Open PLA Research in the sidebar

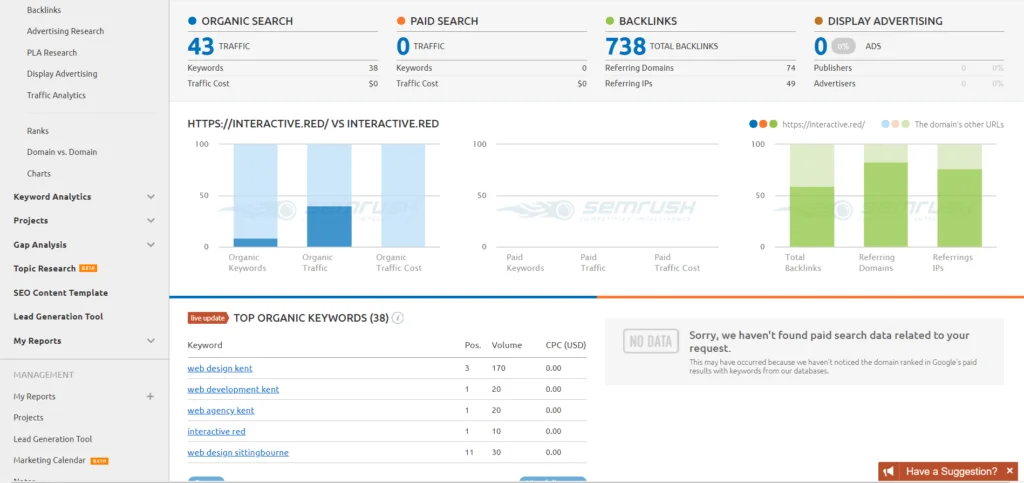pos(52,53)
